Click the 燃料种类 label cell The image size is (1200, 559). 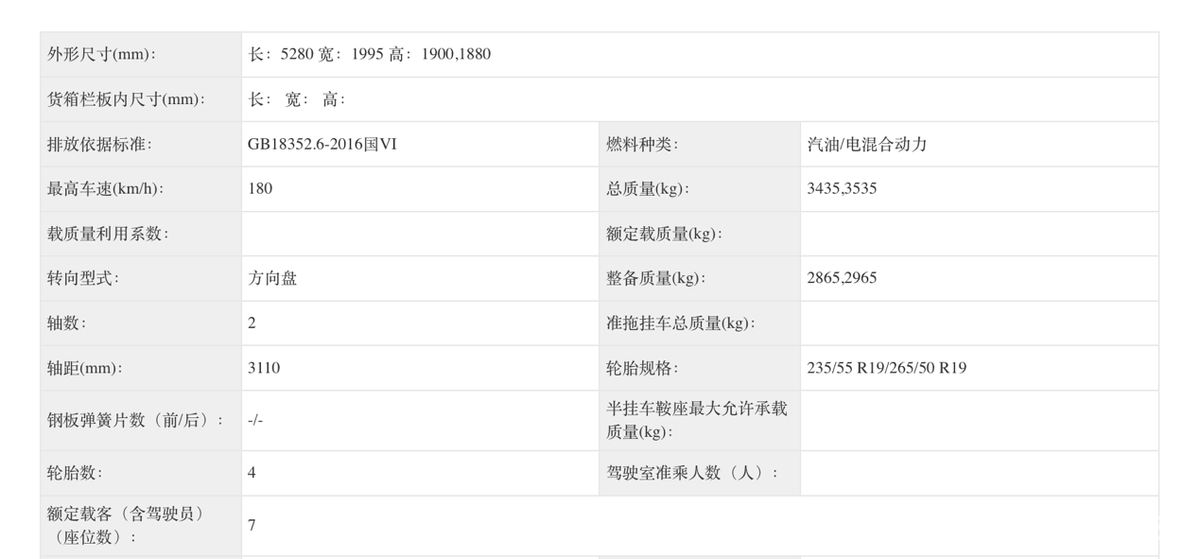click(642, 144)
